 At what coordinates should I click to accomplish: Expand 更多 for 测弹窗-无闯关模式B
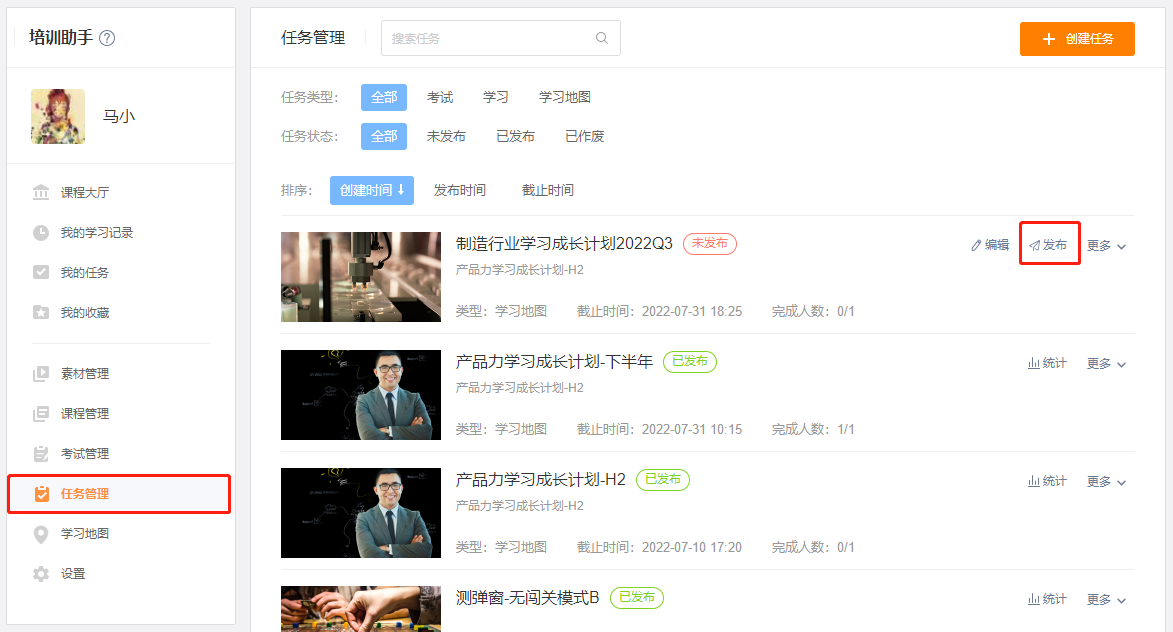[1106, 600]
